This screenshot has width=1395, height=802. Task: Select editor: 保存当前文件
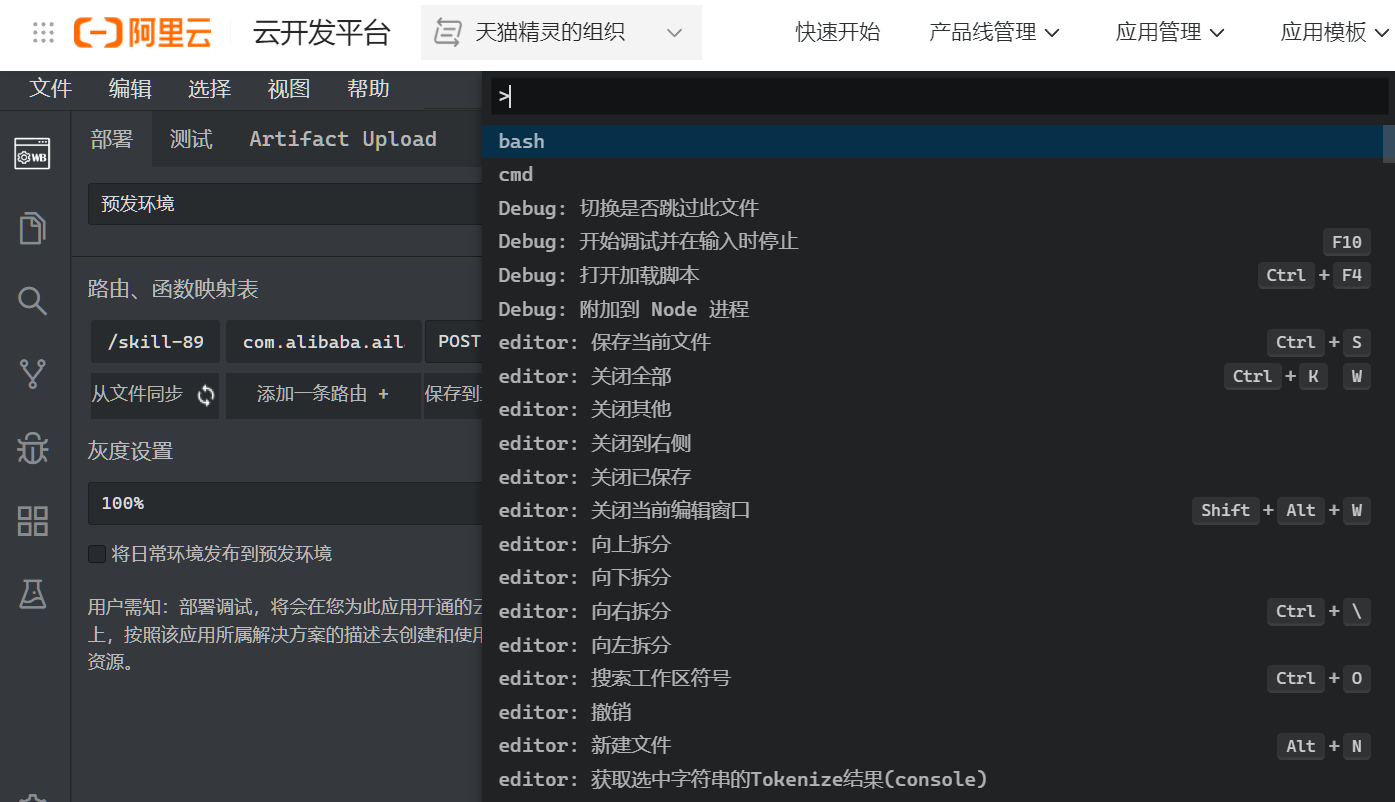(x=932, y=343)
